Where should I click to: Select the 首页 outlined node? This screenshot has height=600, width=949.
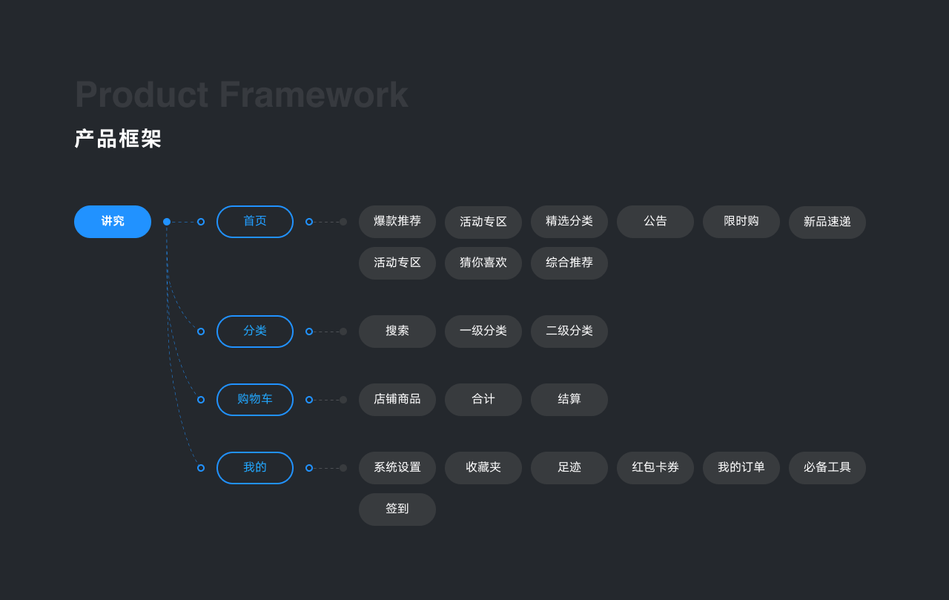255,221
